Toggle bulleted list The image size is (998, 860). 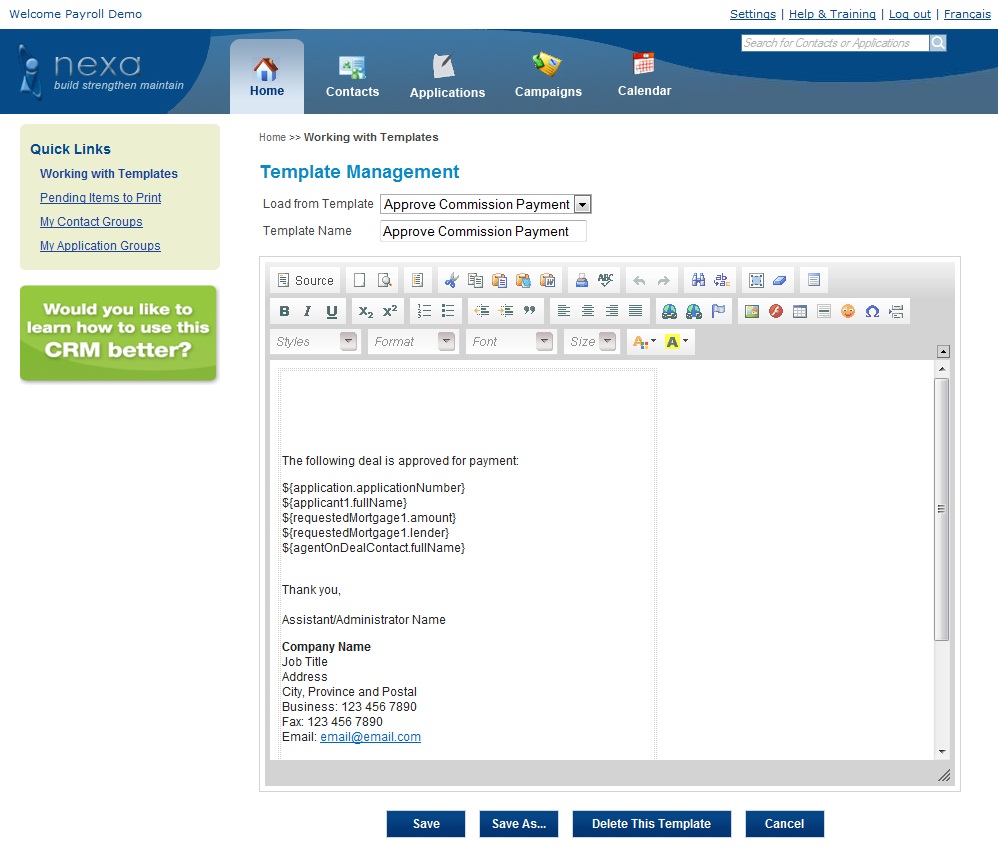pos(448,311)
